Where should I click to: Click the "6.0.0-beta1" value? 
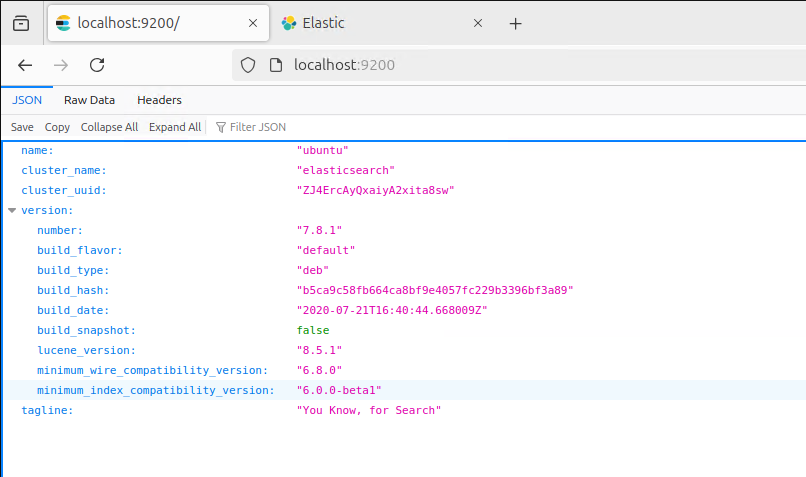coord(339,391)
